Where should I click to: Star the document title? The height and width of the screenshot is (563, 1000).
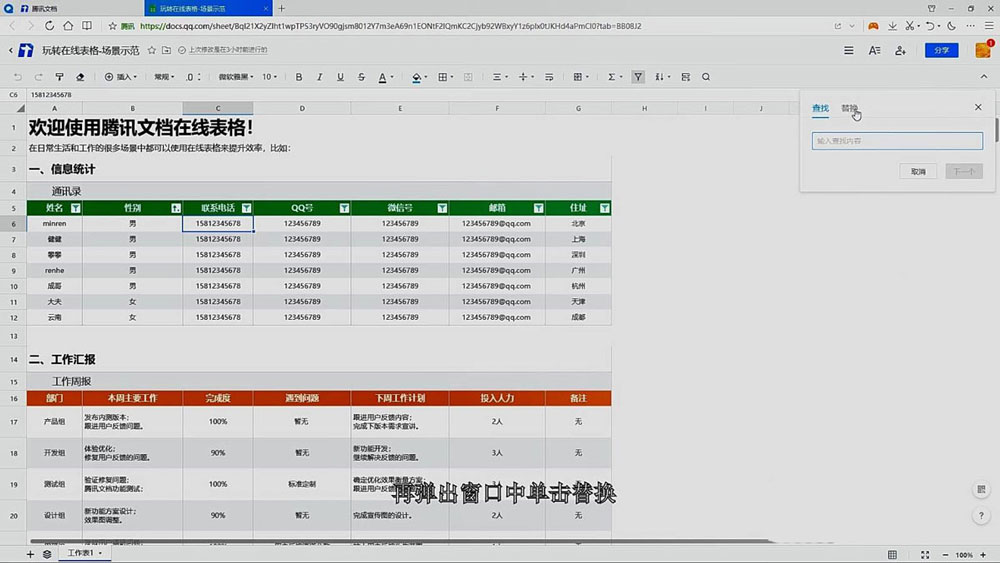point(152,50)
